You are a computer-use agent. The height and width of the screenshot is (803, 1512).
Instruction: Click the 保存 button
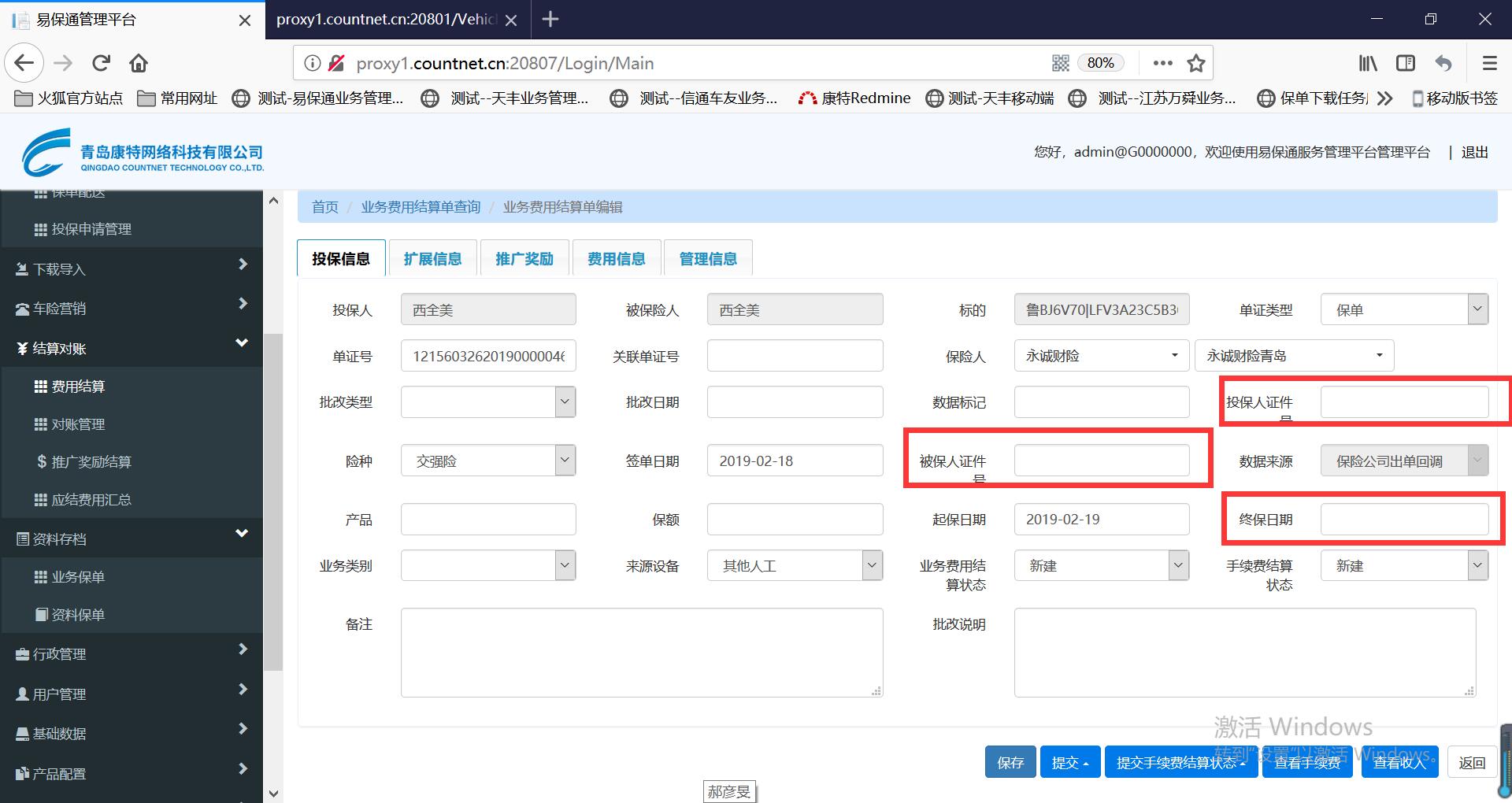pyautogui.click(x=1010, y=762)
